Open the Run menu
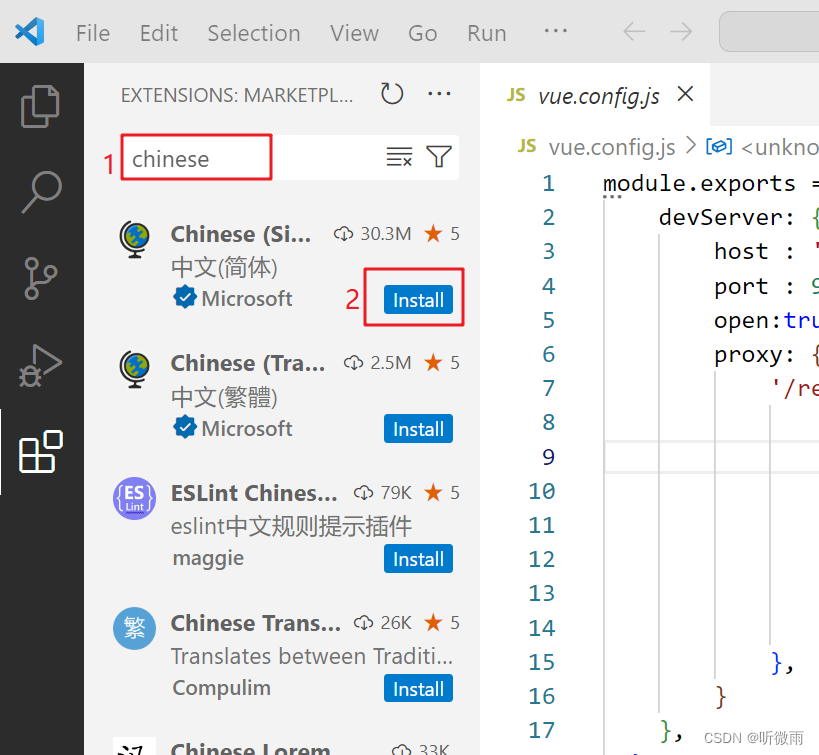The height and width of the screenshot is (755, 819). [x=487, y=33]
